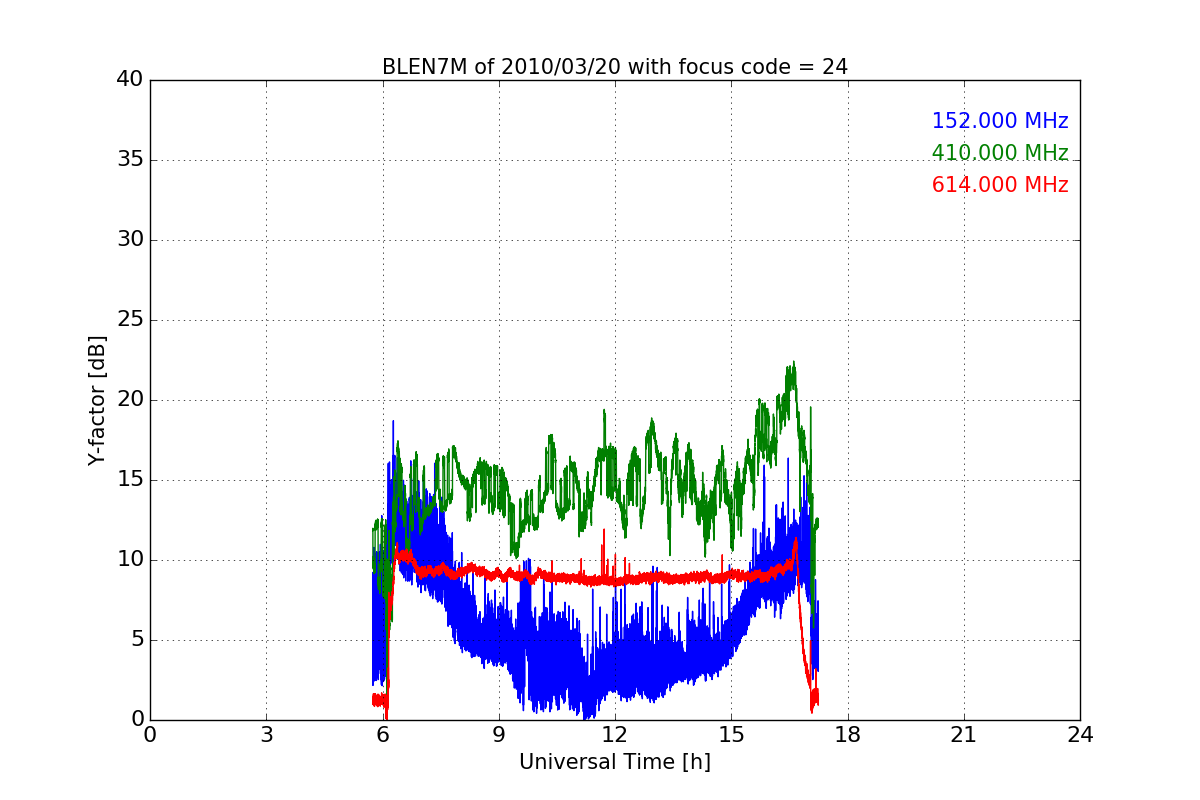
Task: Click x-axis tick label 21
Action: tap(964, 735)
